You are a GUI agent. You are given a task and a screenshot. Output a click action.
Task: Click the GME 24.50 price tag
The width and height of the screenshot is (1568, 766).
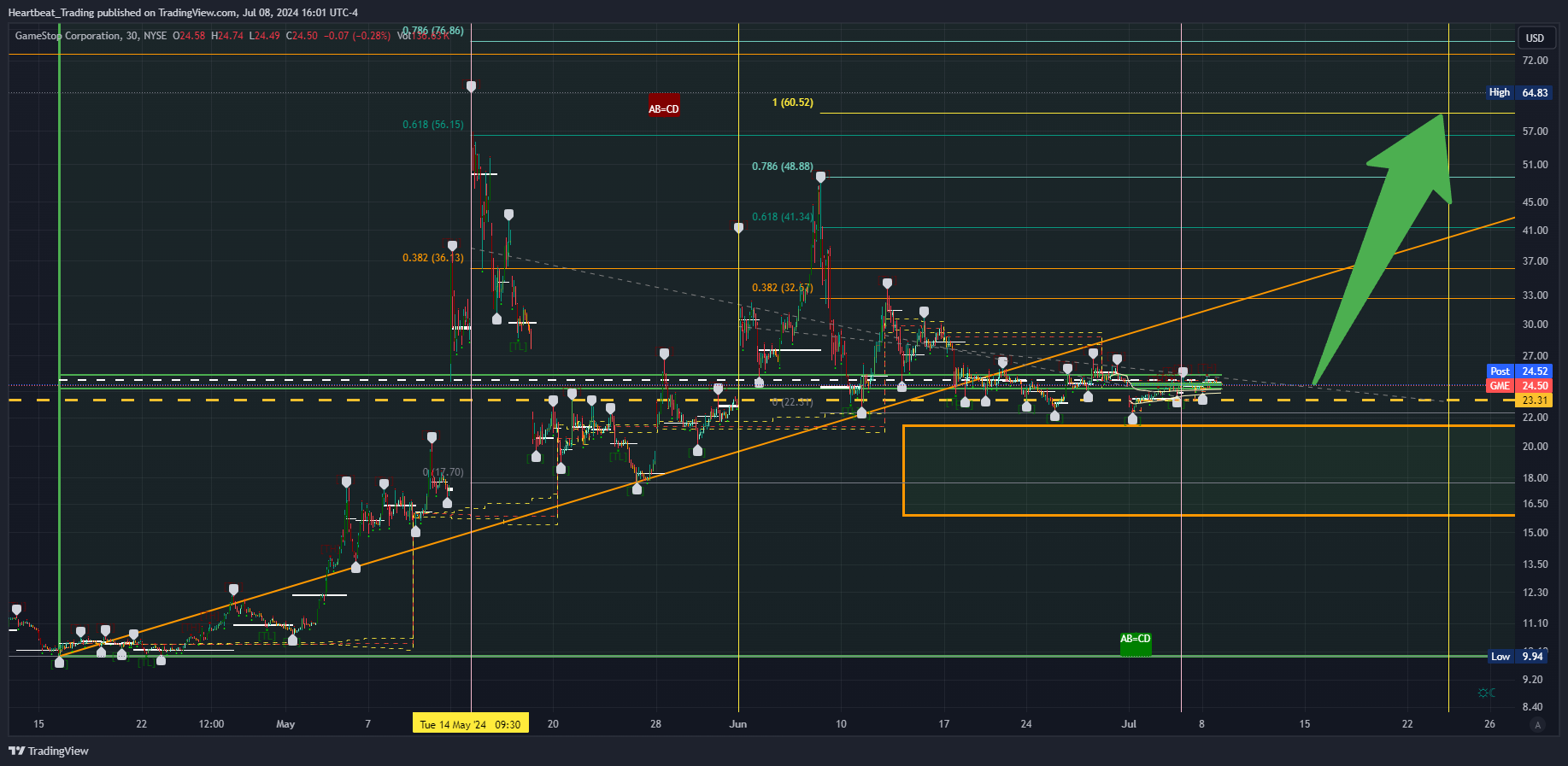(1519, 385)
